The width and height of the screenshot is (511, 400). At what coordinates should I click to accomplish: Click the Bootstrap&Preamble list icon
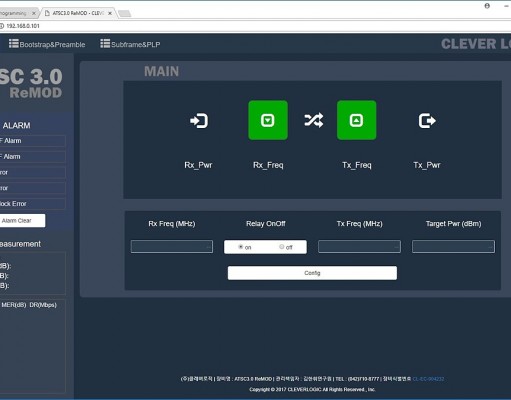tap(14, 44)
